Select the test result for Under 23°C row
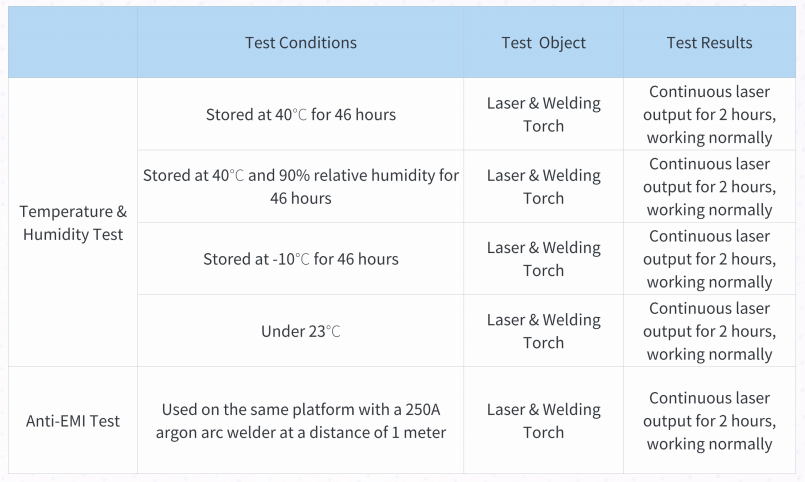Image resolution: width=805 pixels, height=482 pixels. pos(709,331)
